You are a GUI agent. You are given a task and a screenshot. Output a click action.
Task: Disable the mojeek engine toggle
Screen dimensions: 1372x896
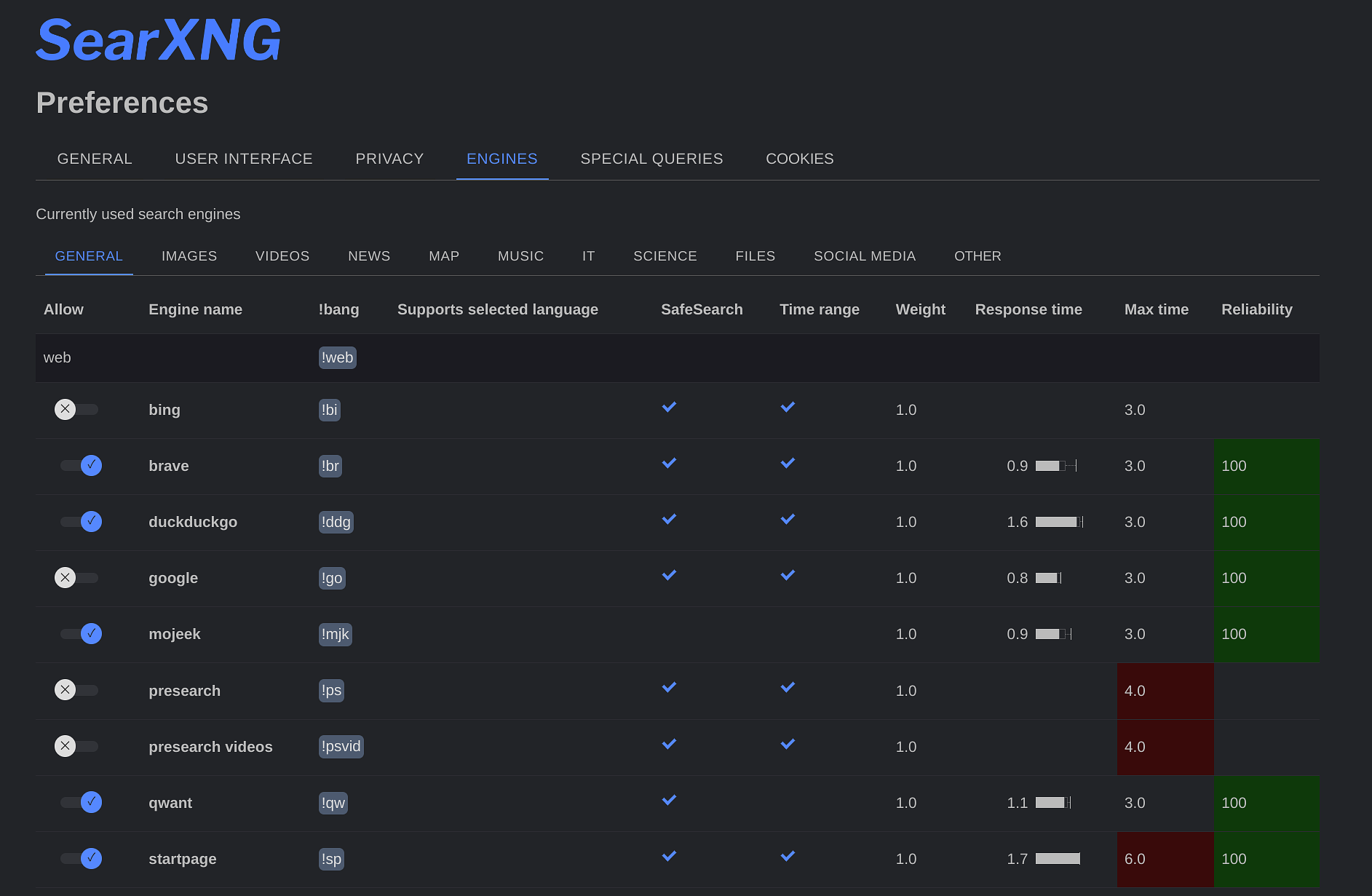(x=81, y=633)
